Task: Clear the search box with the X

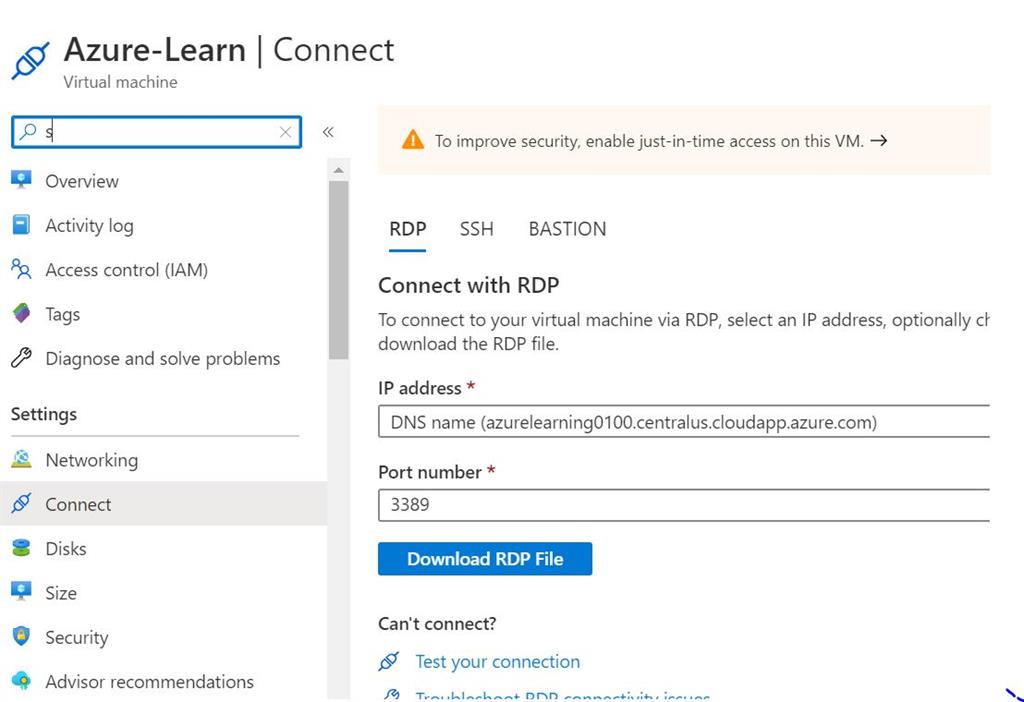Action: [285, 131]
